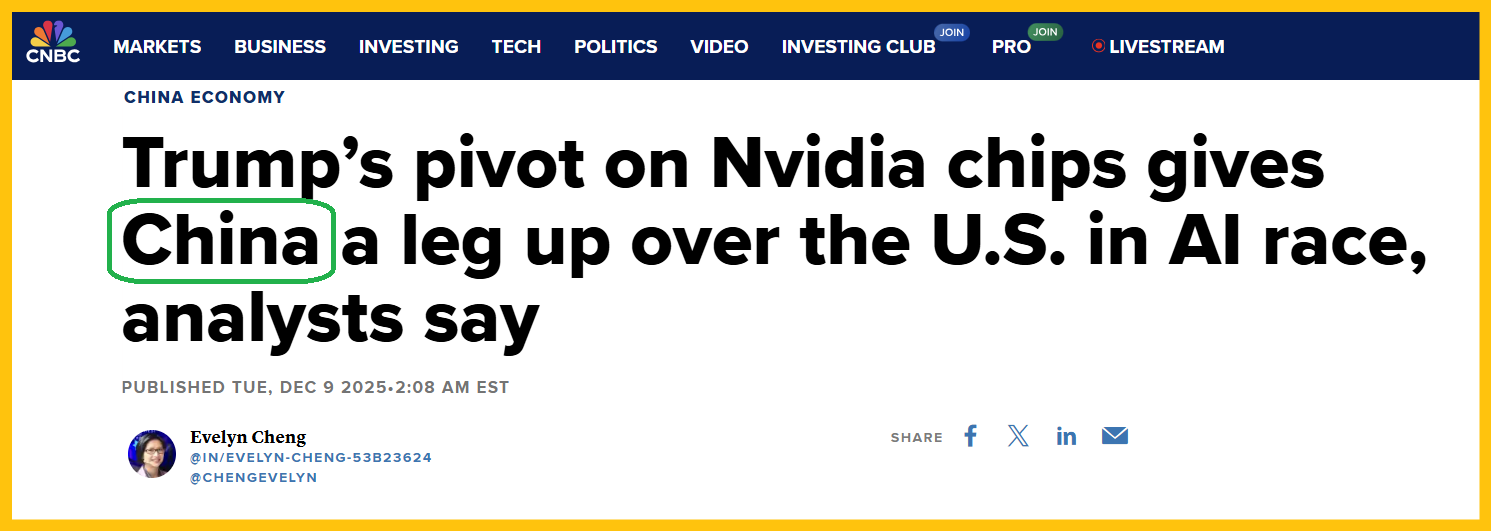This screenshot has height=531, width=1491.
Task: Open the Tech section
Action: pos(516,47)
